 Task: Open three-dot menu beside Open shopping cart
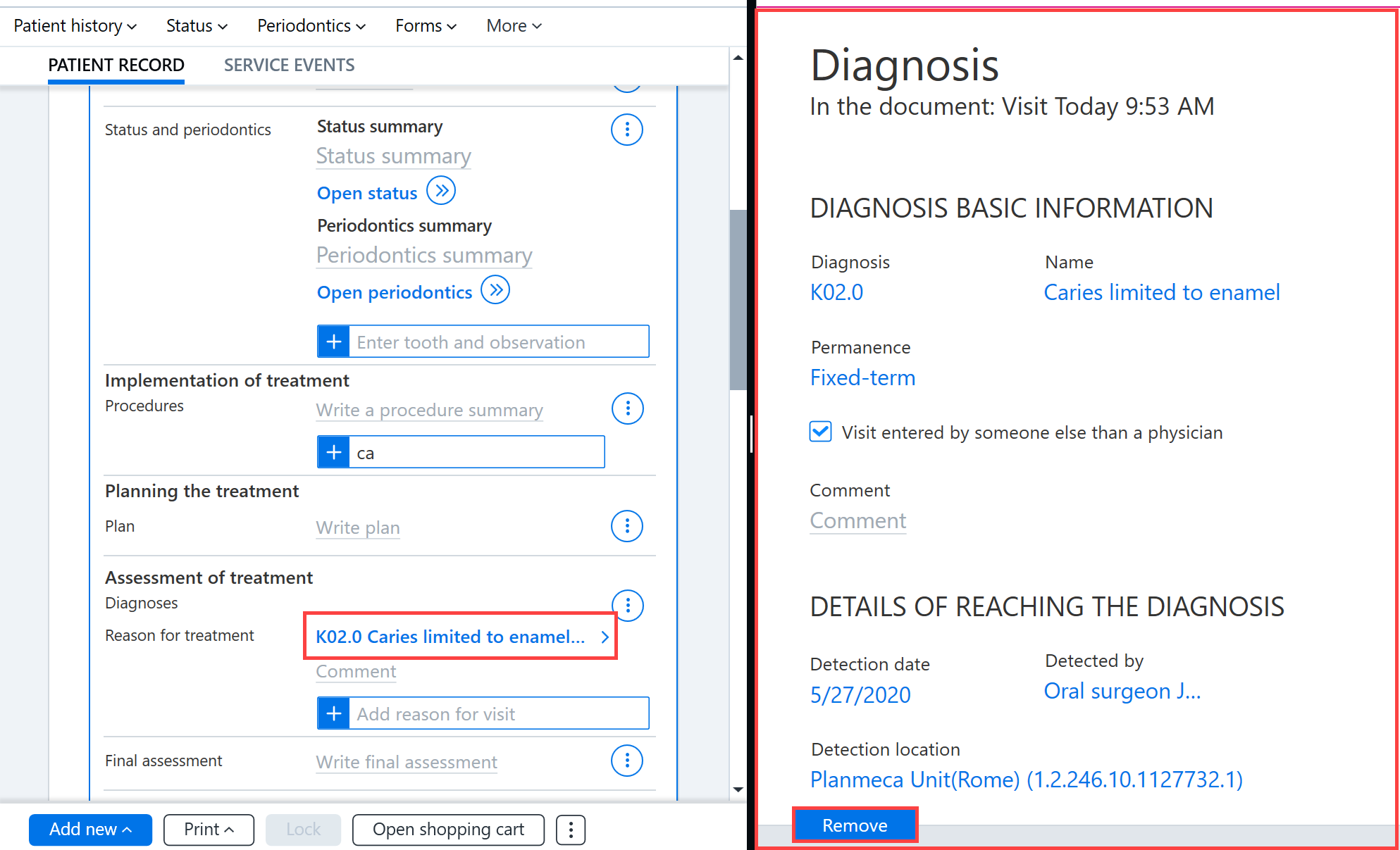(571, 830)
